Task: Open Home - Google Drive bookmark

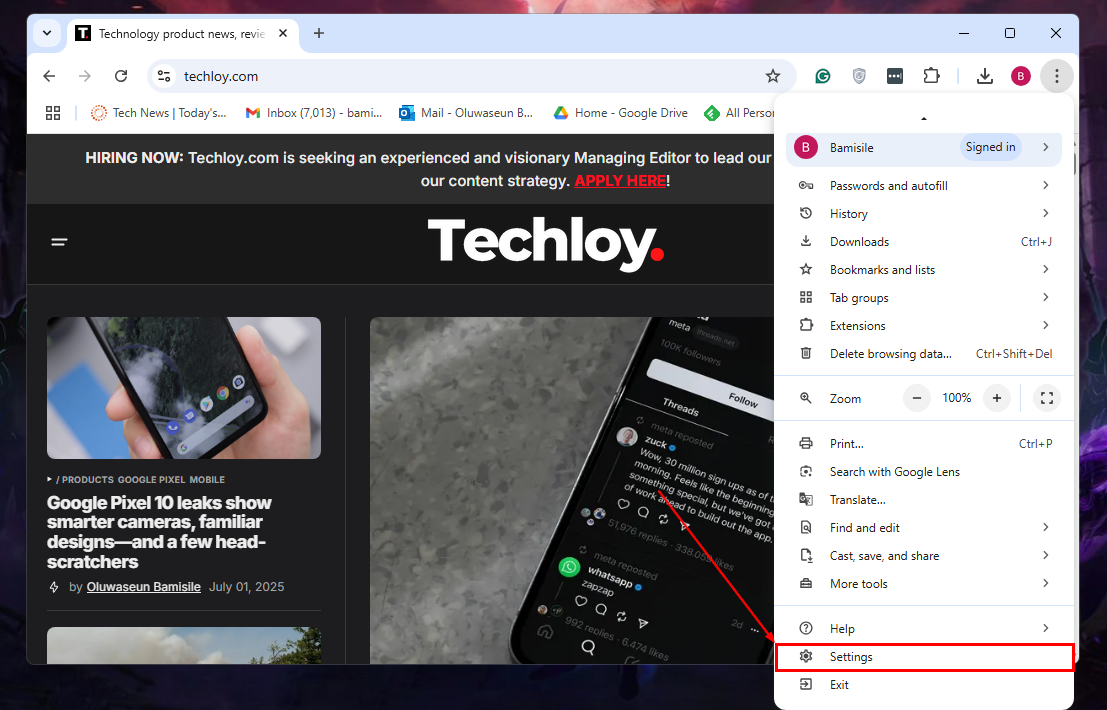Action: click(621, 113)
